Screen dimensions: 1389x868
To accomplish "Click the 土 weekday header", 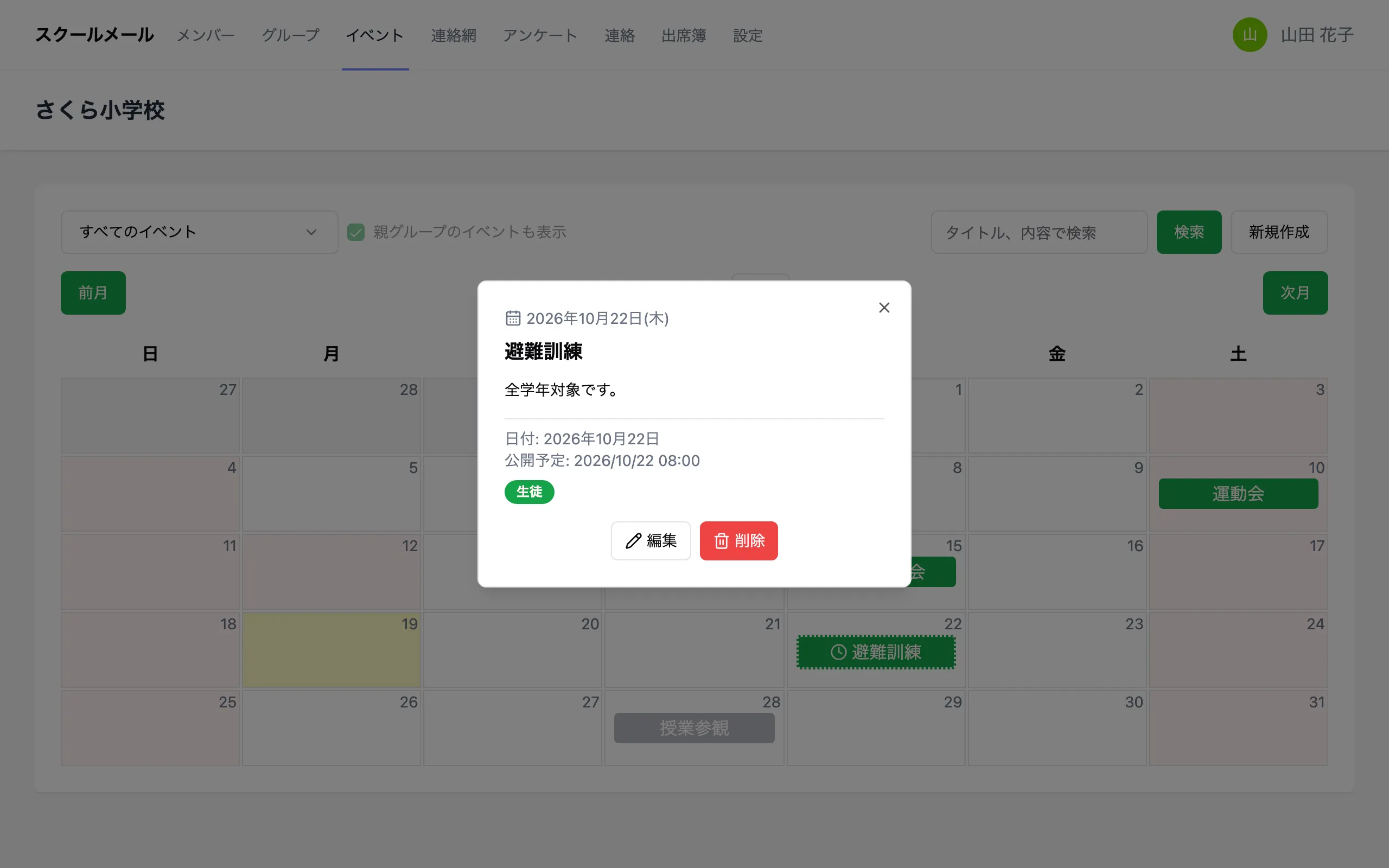I will tap(1238, 354).
